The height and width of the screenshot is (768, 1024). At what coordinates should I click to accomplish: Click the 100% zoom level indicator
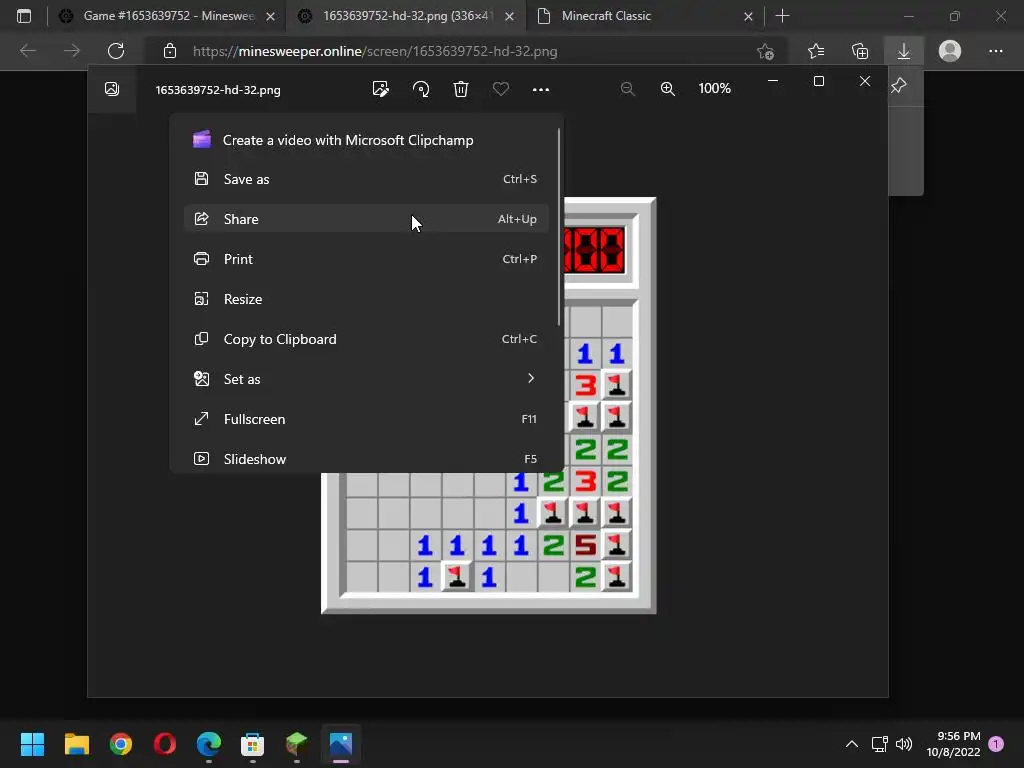tap(714, 88)
